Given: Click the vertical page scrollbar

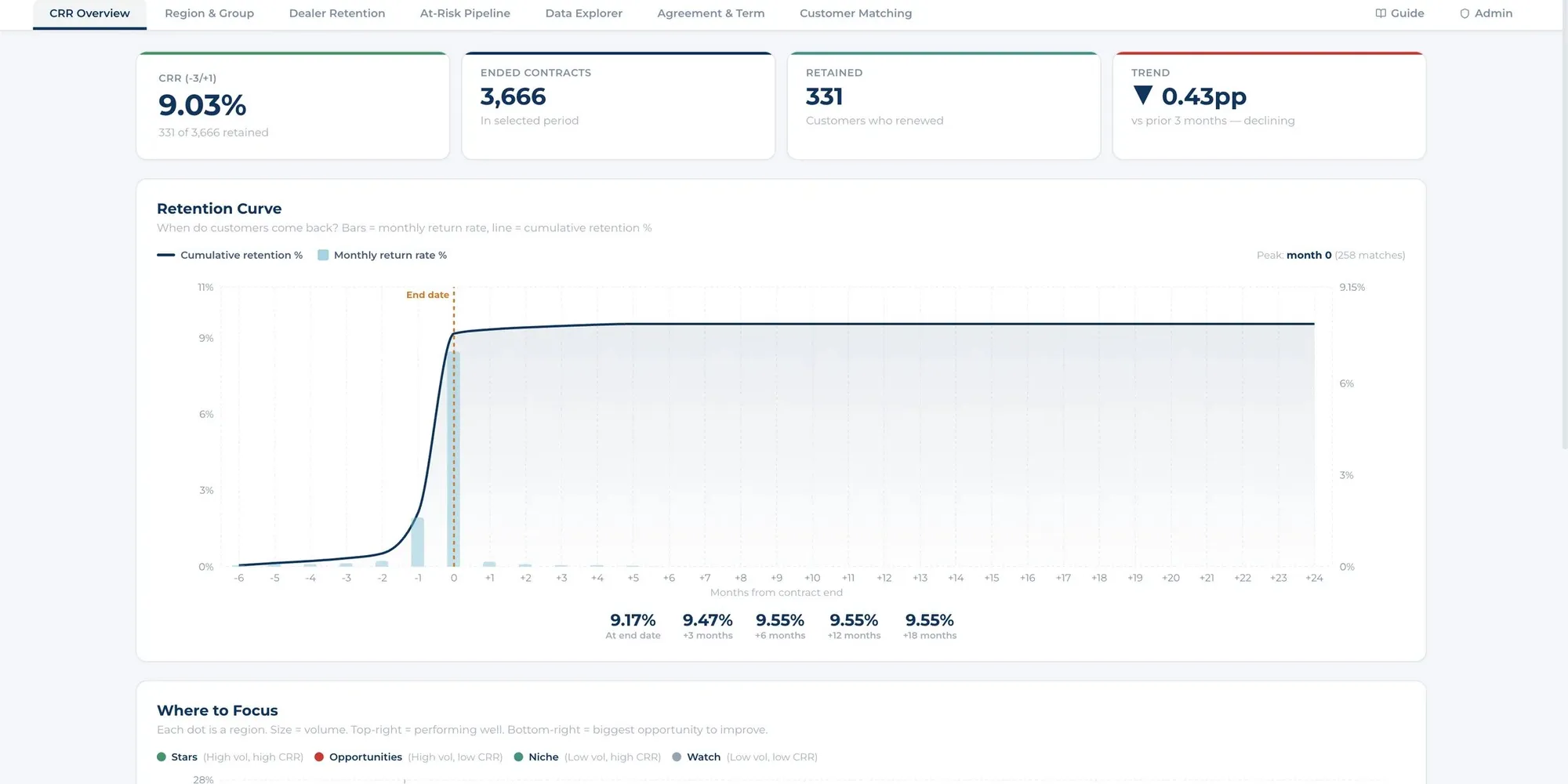Looking at the screenshot, I should [1565, 224].
